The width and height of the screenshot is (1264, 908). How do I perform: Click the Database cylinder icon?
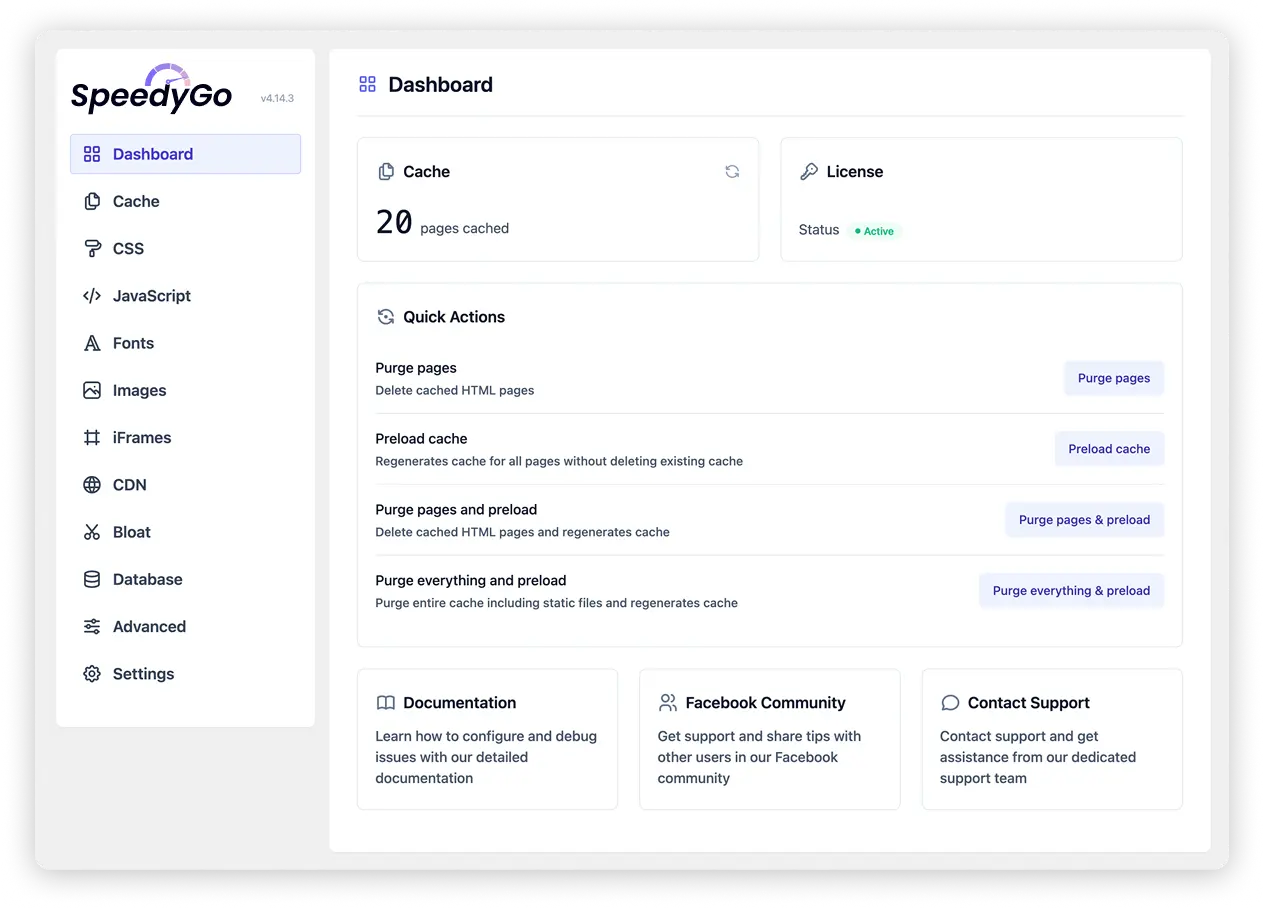[92, 579]
